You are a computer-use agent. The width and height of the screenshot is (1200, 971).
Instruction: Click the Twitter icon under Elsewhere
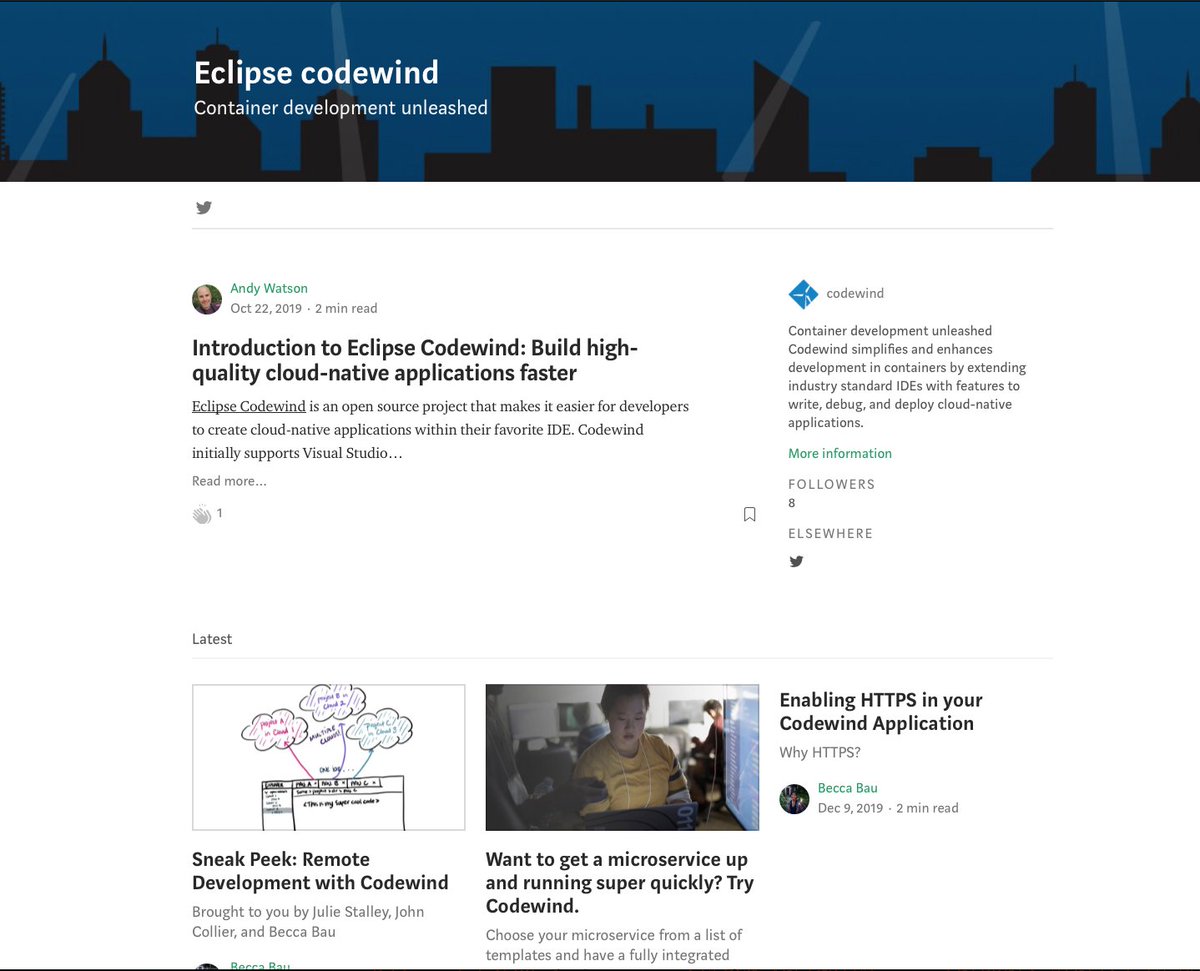coord(796,561)
